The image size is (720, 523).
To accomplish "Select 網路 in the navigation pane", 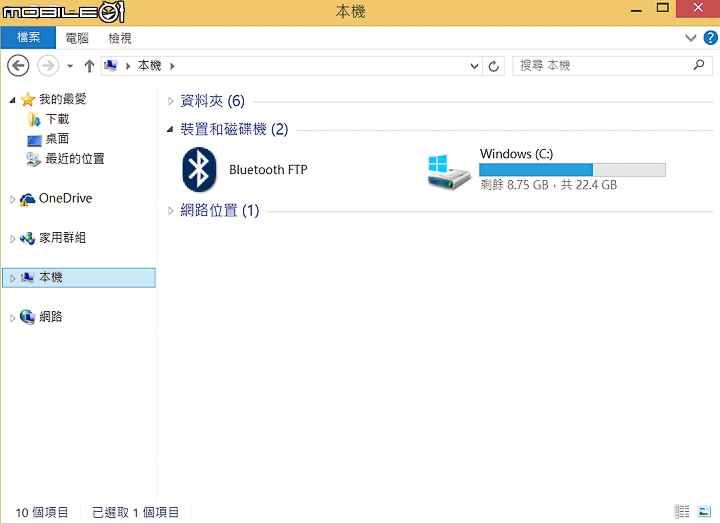I will (51, 317).
